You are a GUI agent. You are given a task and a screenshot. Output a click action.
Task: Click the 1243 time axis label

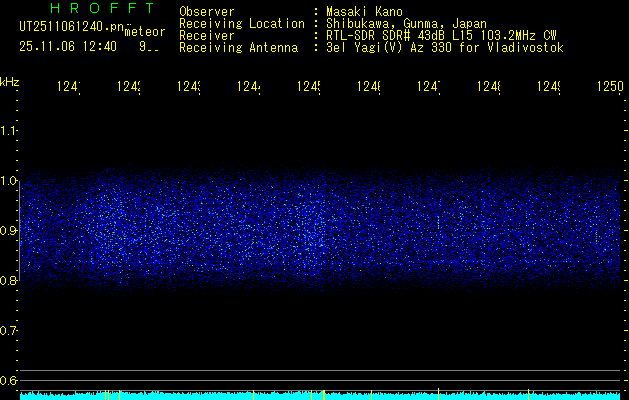click(x=189, y=86)
